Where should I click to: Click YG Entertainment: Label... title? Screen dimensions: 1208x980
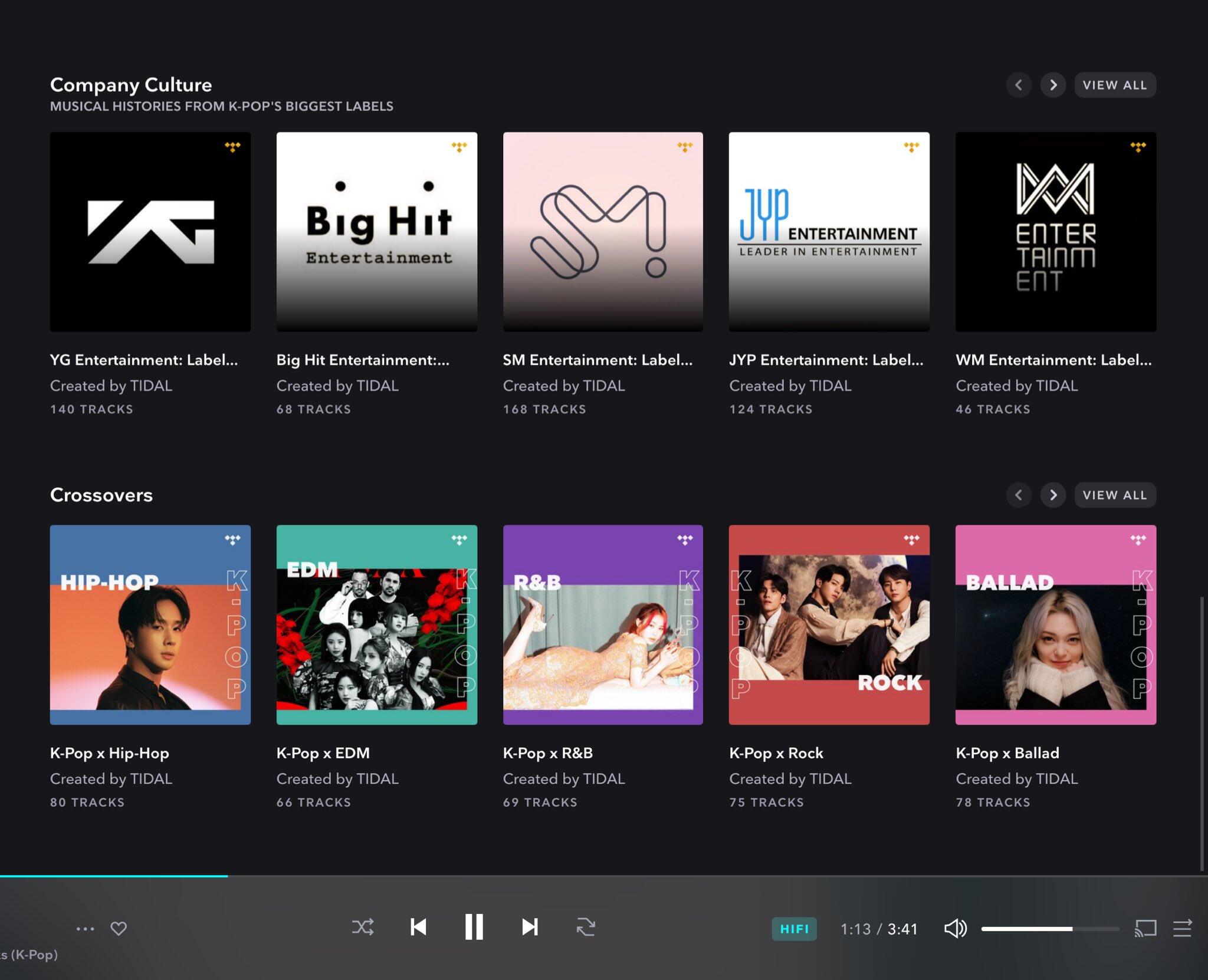point(144,360)
